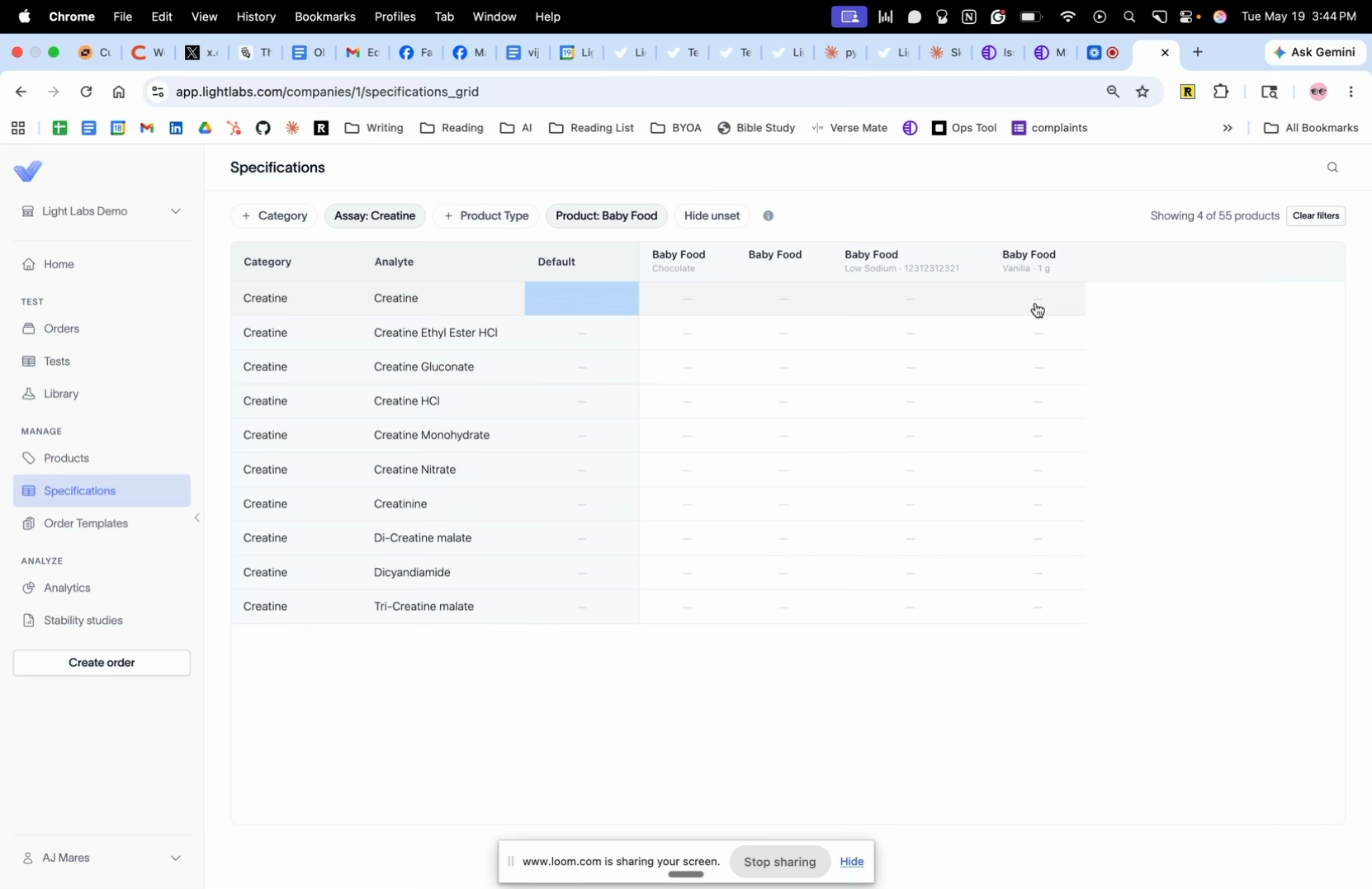Click the info icon beside Hide unset
The image size is (1372, 889).
tap(768, 216)
